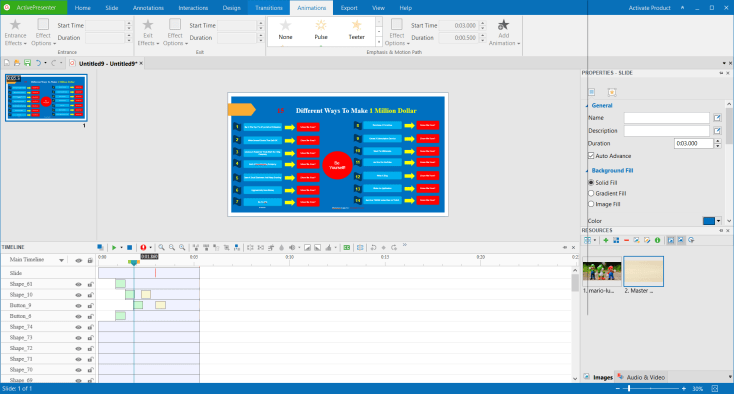Open emphasis Effect Options button
This screenshot has height=394, width=734.
[x=397, y=32]
